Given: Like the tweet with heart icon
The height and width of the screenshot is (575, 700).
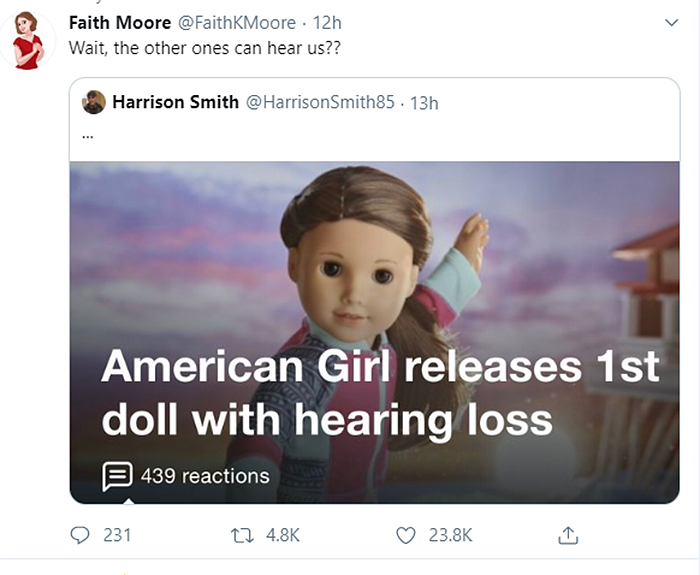Looking at the screenshot, I should coord(405,536).
